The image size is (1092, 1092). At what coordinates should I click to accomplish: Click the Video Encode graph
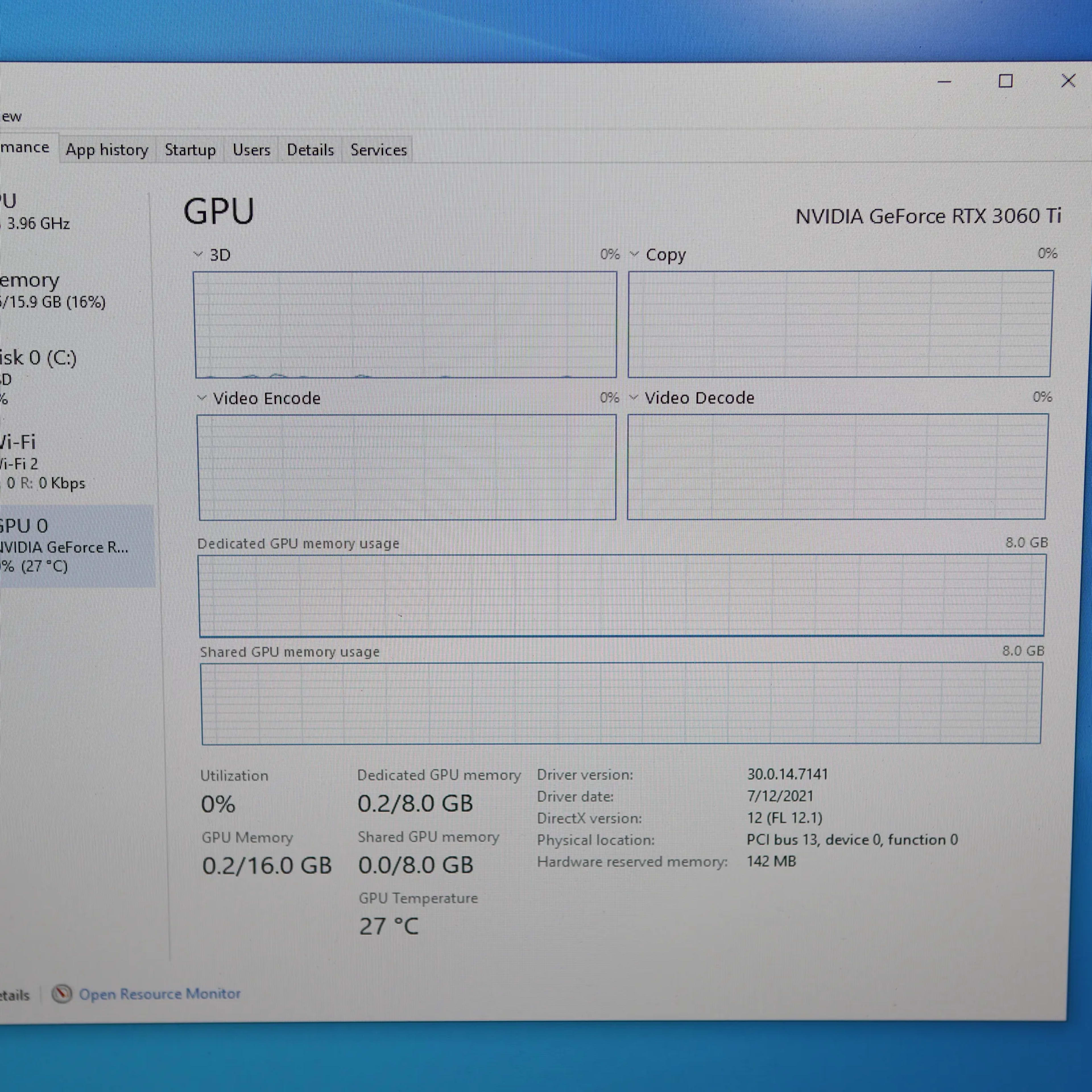[407, 468]
